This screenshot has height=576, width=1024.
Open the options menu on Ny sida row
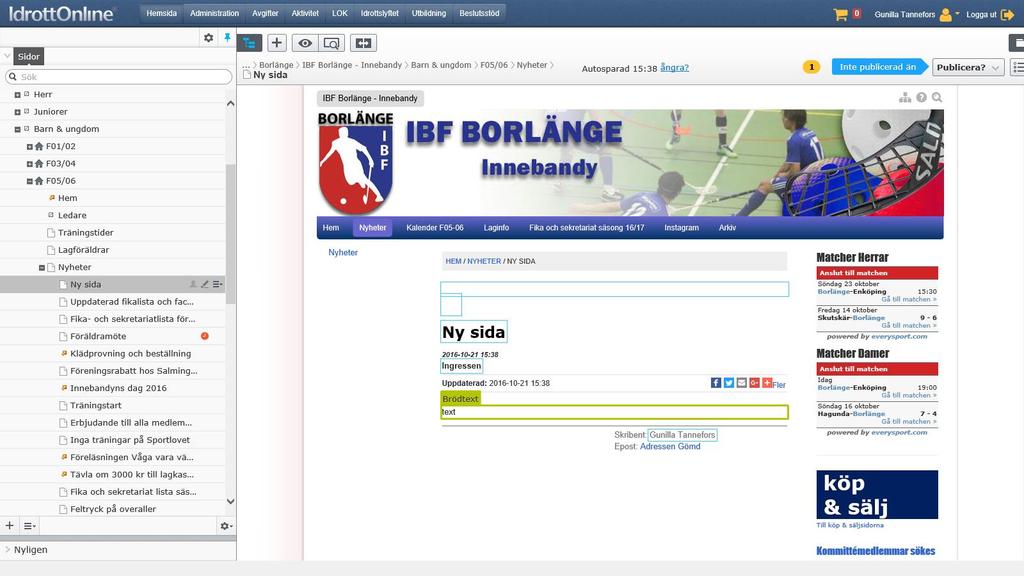[217, 284]
